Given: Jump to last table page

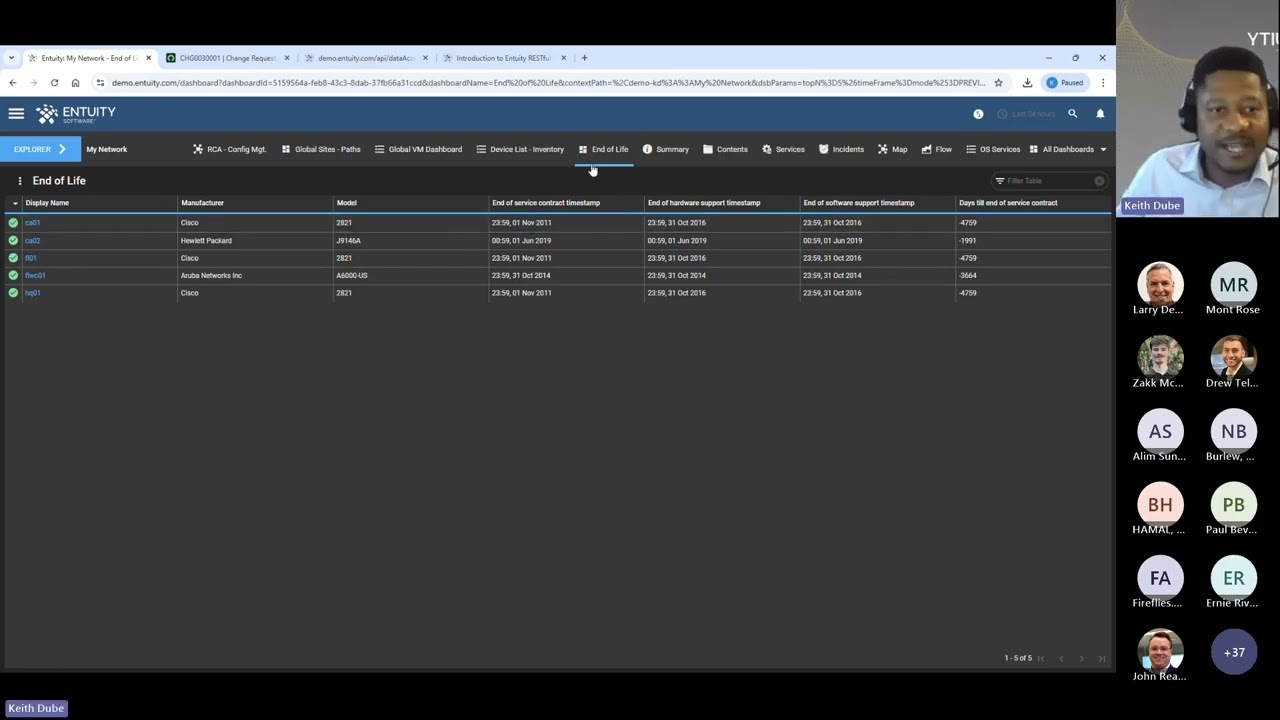Looking at the screenshot, I should (x=1101, y=658).
